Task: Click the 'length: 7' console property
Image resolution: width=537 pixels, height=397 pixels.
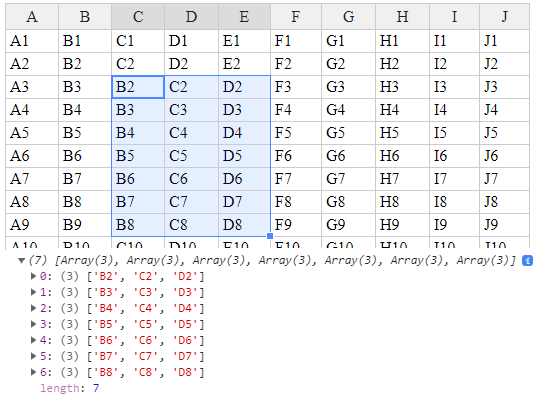Action: point(70,388)
